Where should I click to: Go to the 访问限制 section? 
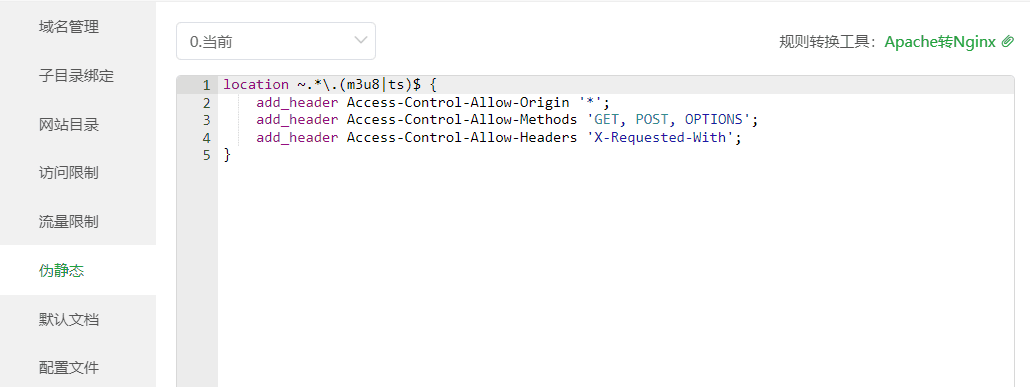coord(69,173)
